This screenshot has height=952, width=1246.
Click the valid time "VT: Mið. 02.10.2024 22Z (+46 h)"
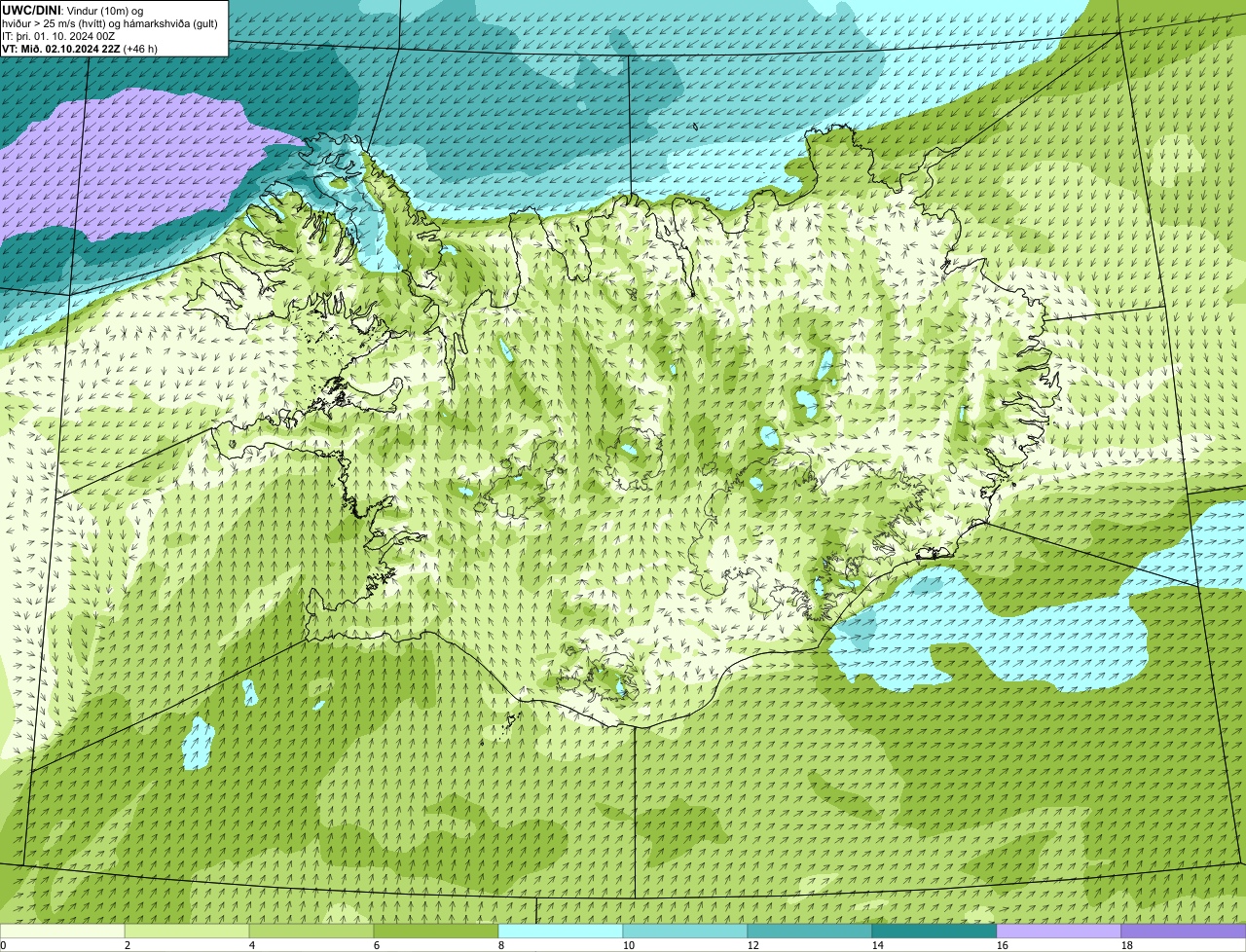tap(80, 48)
